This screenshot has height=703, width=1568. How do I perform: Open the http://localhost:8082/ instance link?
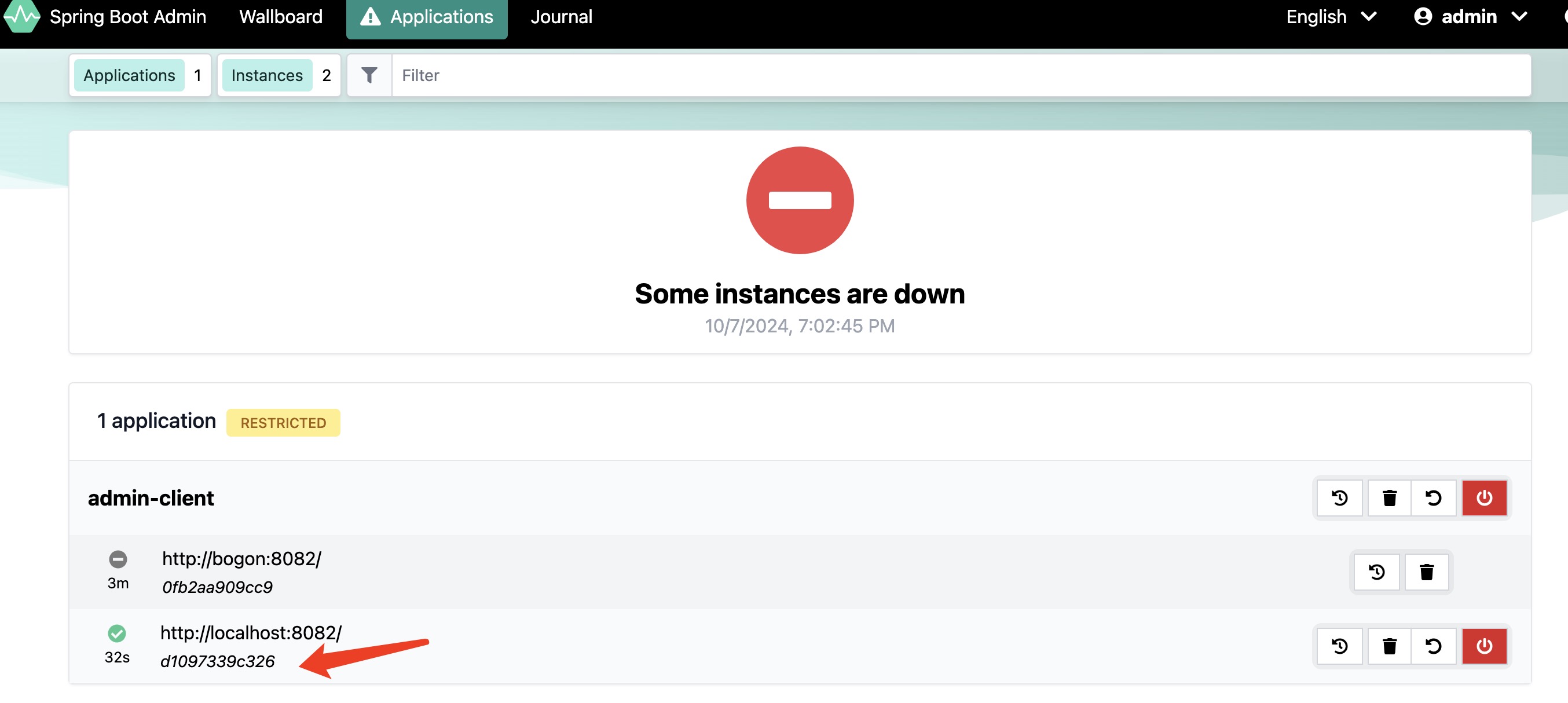point(251,632)
